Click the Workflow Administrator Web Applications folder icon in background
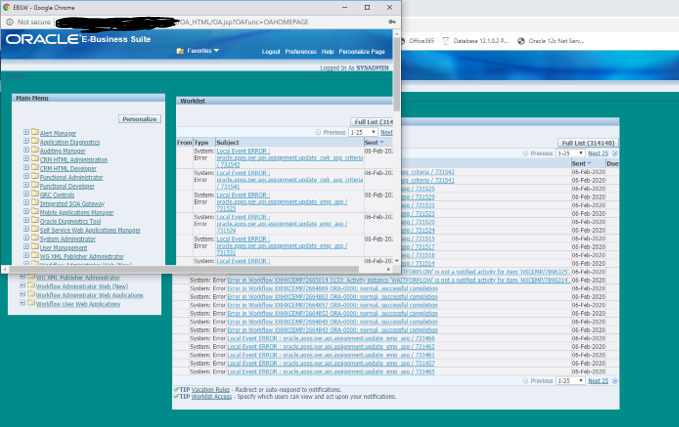Screen dimensions: 679x427 coord(31,294)
